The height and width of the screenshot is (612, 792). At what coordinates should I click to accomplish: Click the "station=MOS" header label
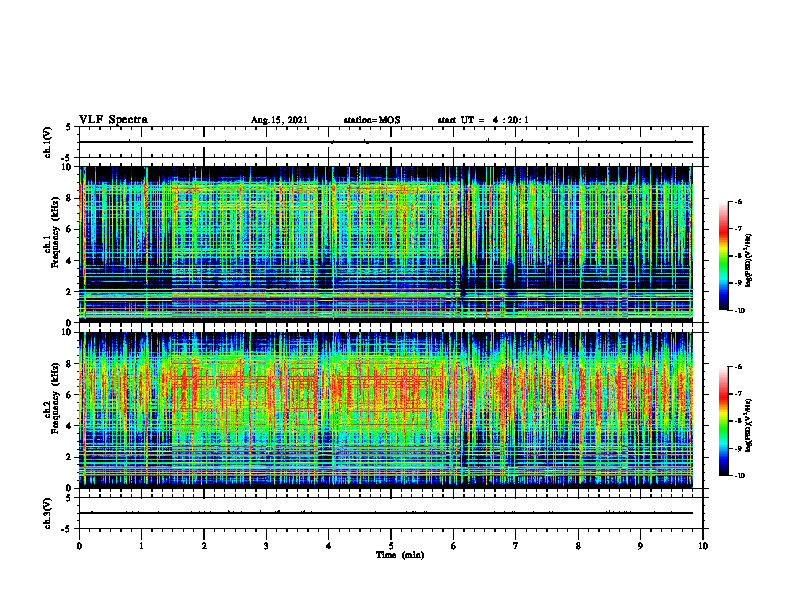point(372,120)
